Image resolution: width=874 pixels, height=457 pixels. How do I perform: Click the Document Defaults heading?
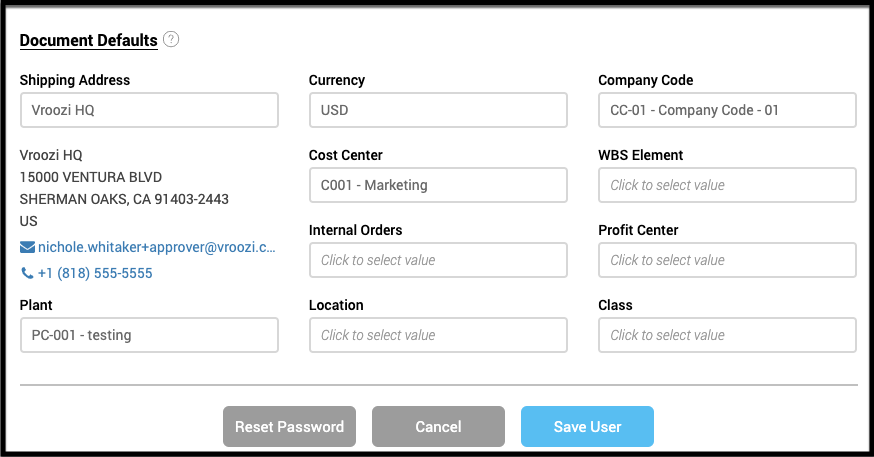(x=89, y=41)
